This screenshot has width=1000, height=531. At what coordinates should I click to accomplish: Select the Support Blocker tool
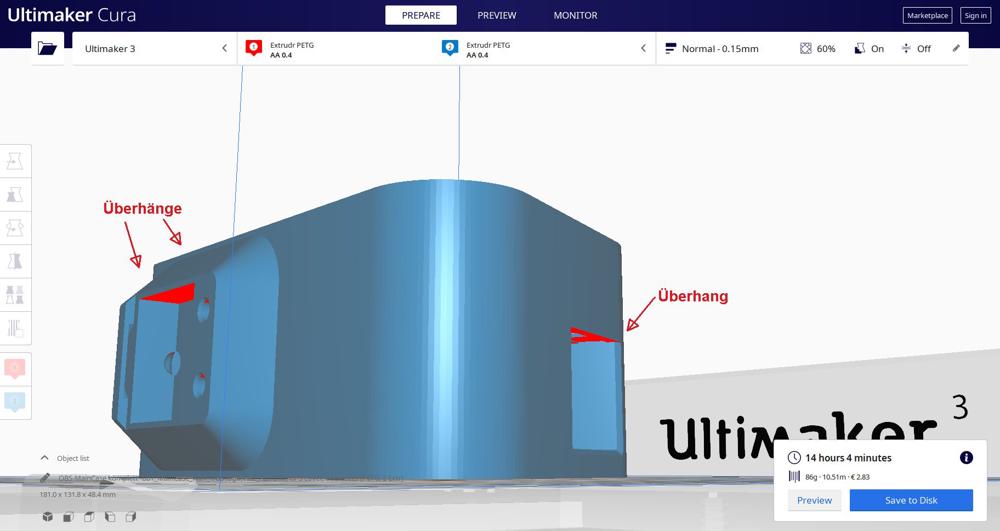point(15,328)
